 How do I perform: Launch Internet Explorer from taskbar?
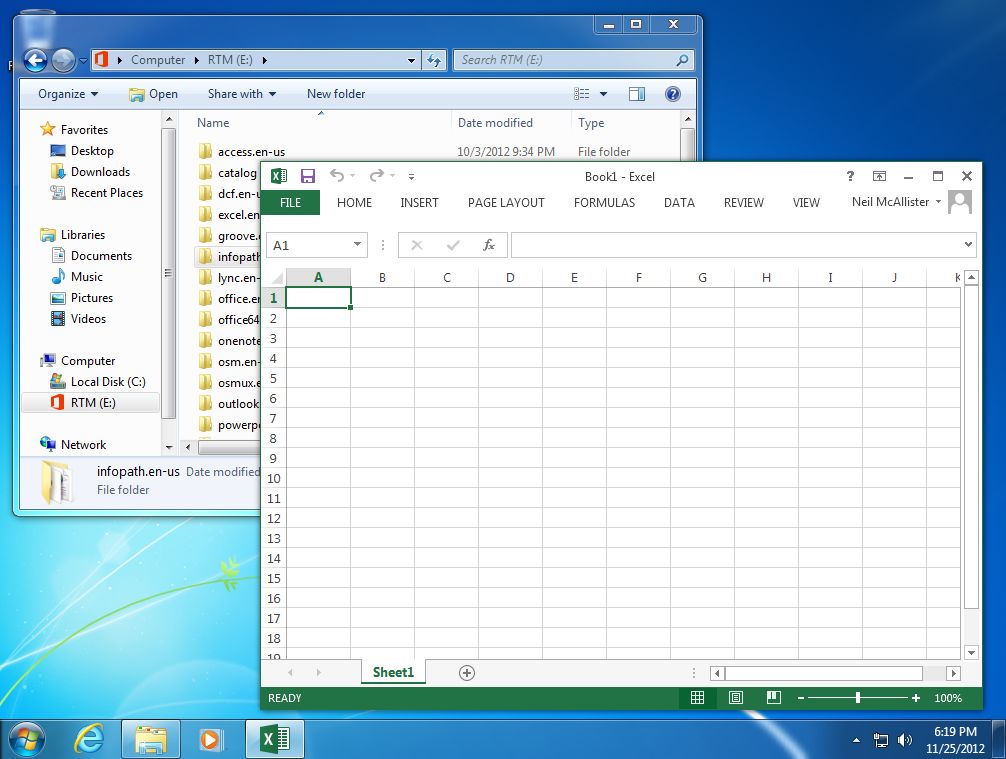click(x=89, y=740)
